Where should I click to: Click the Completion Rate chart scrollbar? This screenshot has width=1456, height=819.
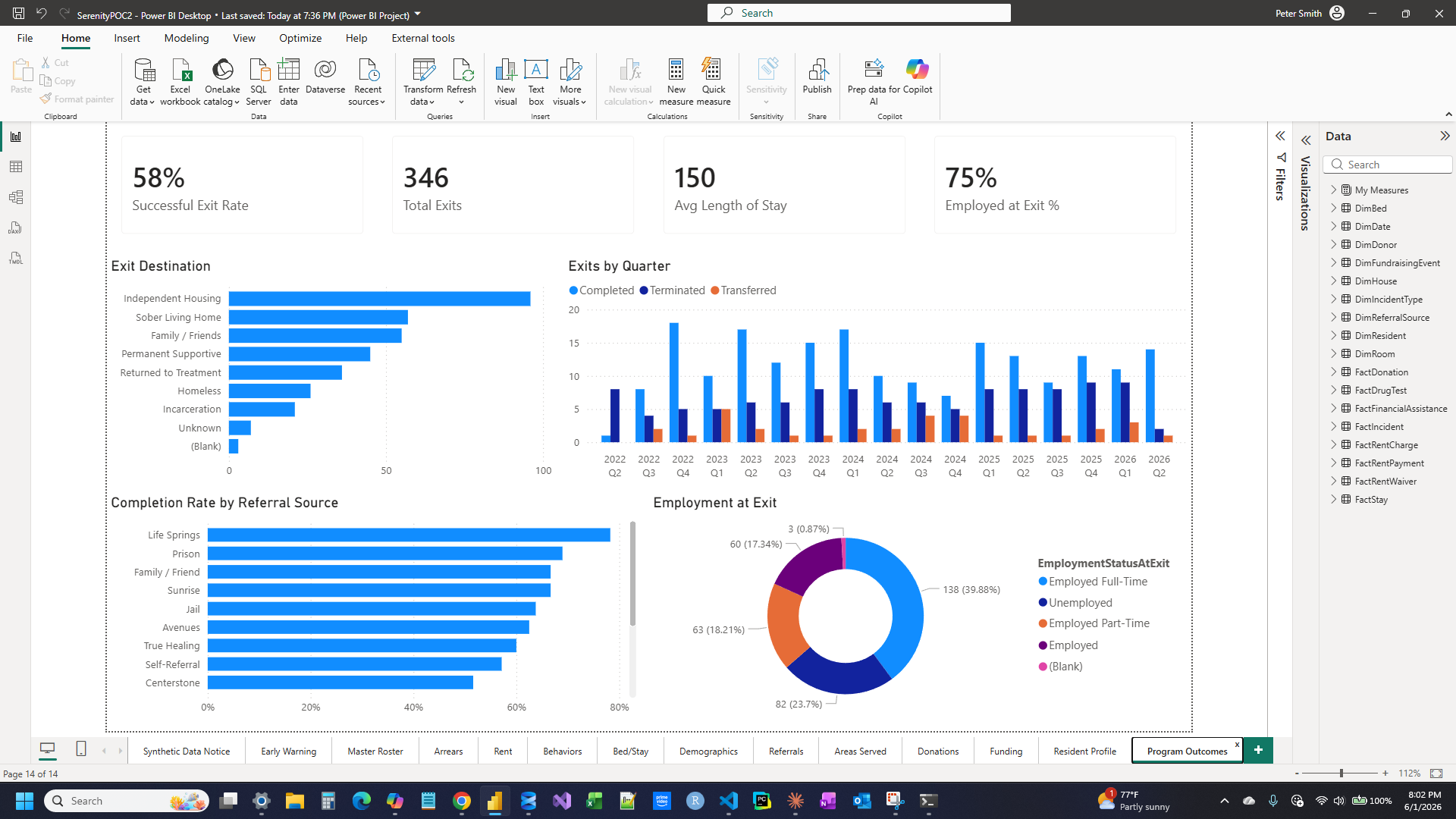pyautogui.click(x=632, y=574)
